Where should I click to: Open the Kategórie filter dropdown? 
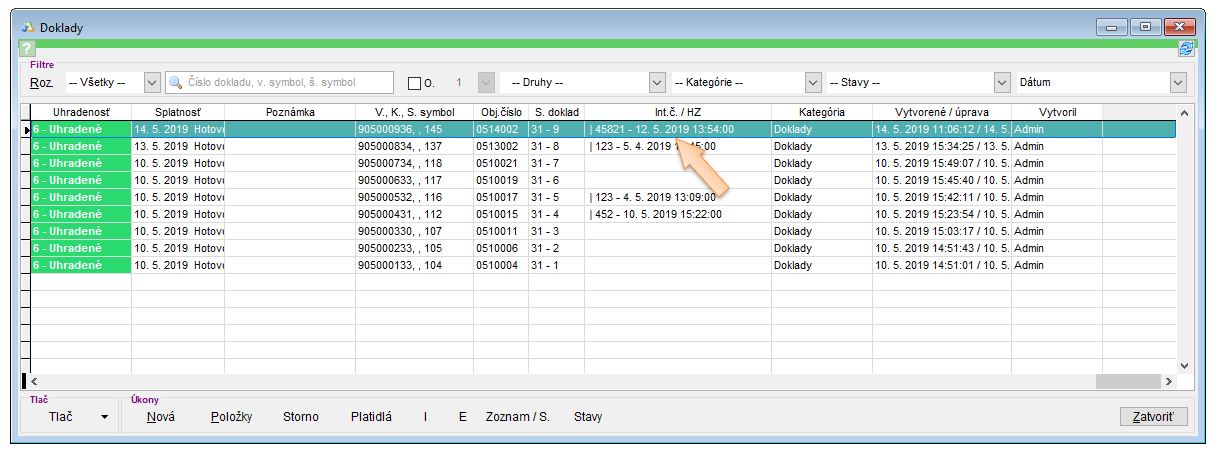(813, 83)
